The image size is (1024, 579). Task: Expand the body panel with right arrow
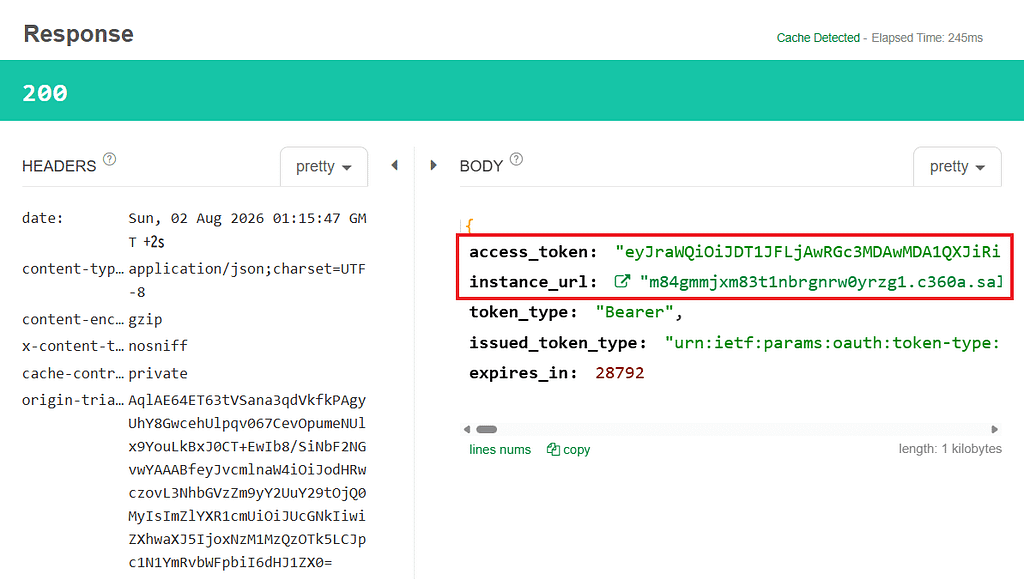(433, 165)
